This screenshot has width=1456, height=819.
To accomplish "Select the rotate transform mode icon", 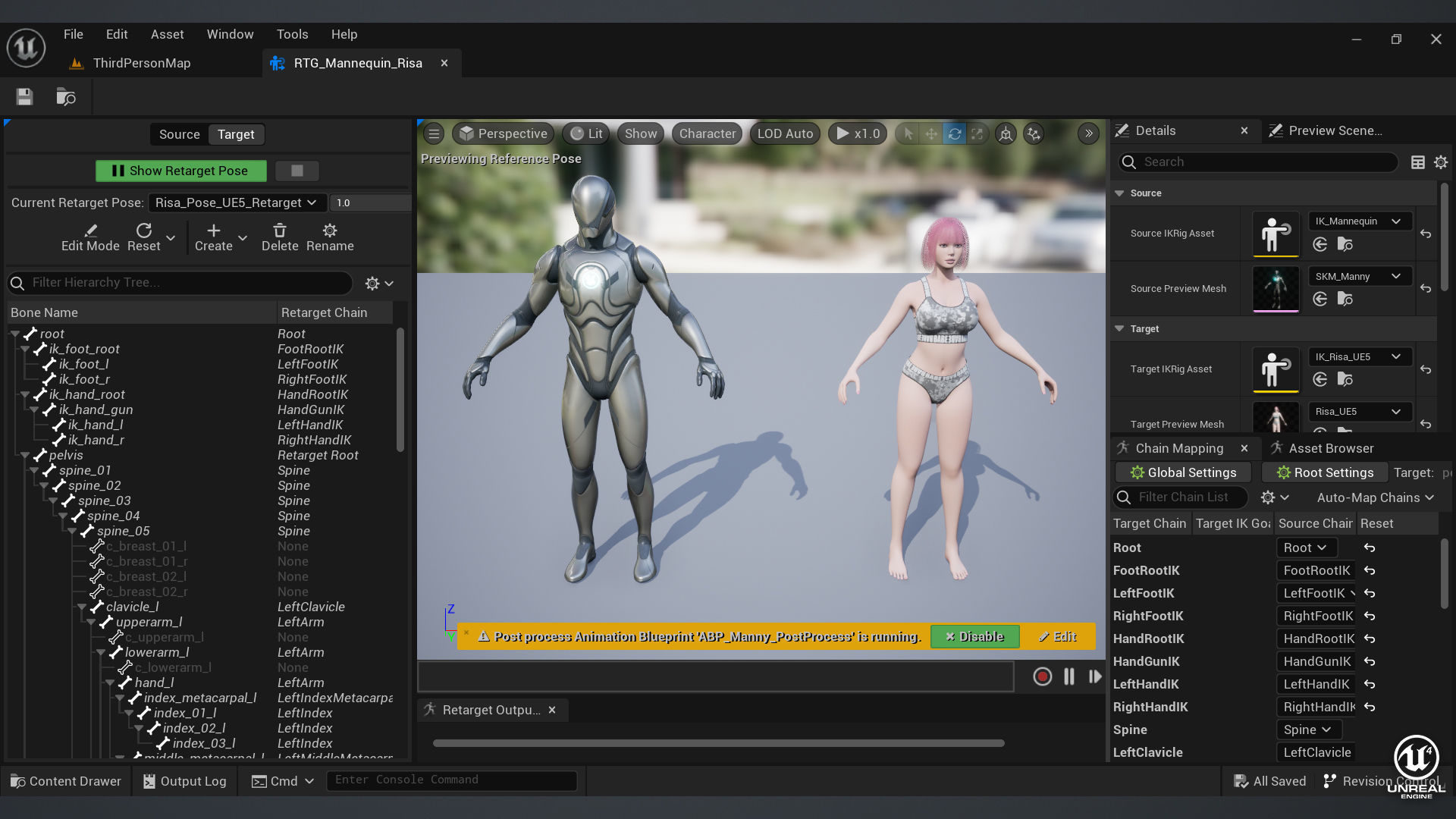I will [954, 134].
